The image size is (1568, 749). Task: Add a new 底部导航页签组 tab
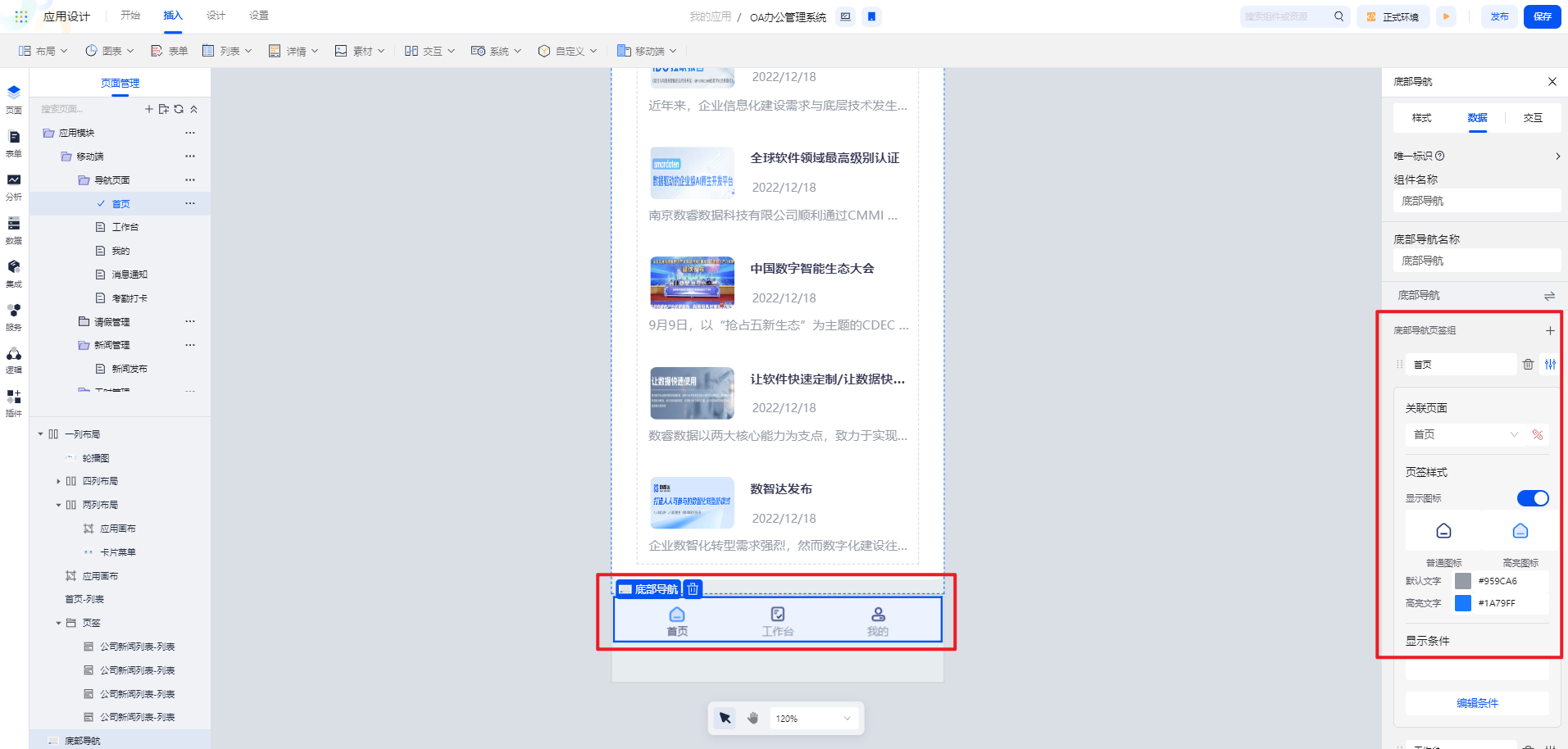(1550, 331)
